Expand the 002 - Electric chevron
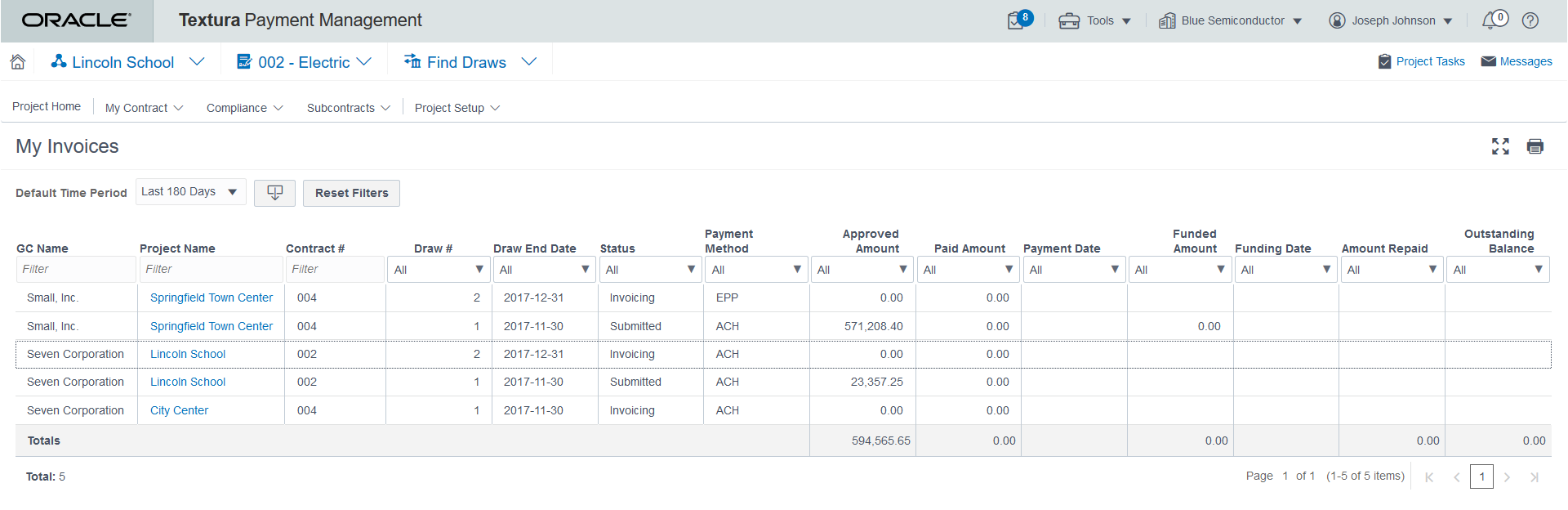Screen dimensions: 1568x510 364,61
